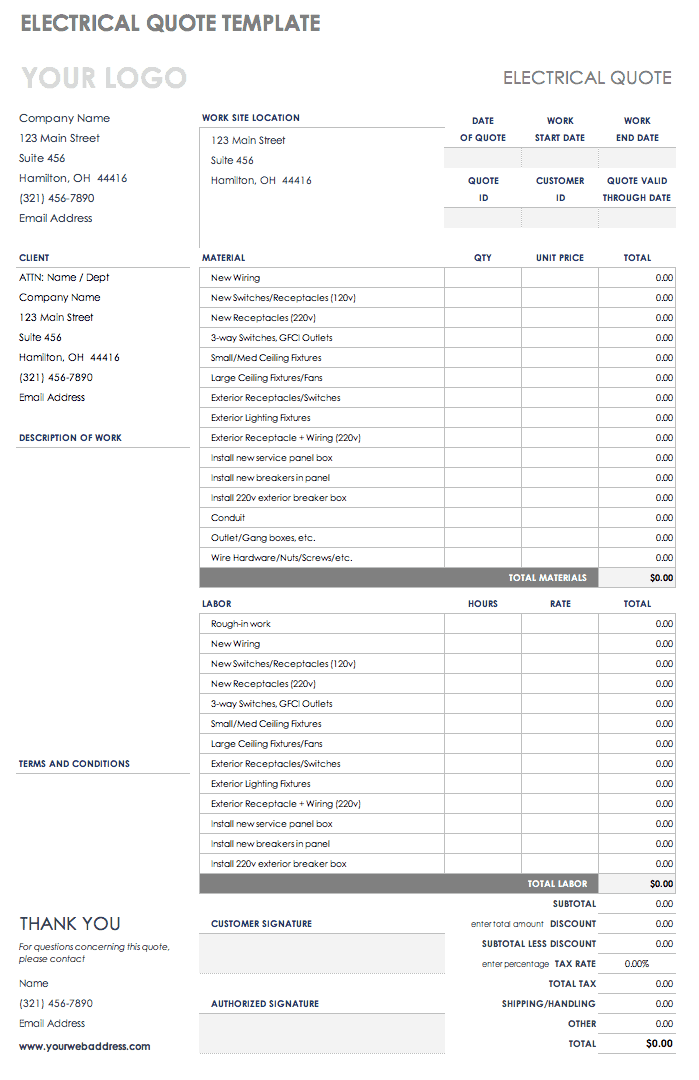Click the YOUR LOGO placeholder
This screenshot has width=699, height=1080.
tap(104, 78)
